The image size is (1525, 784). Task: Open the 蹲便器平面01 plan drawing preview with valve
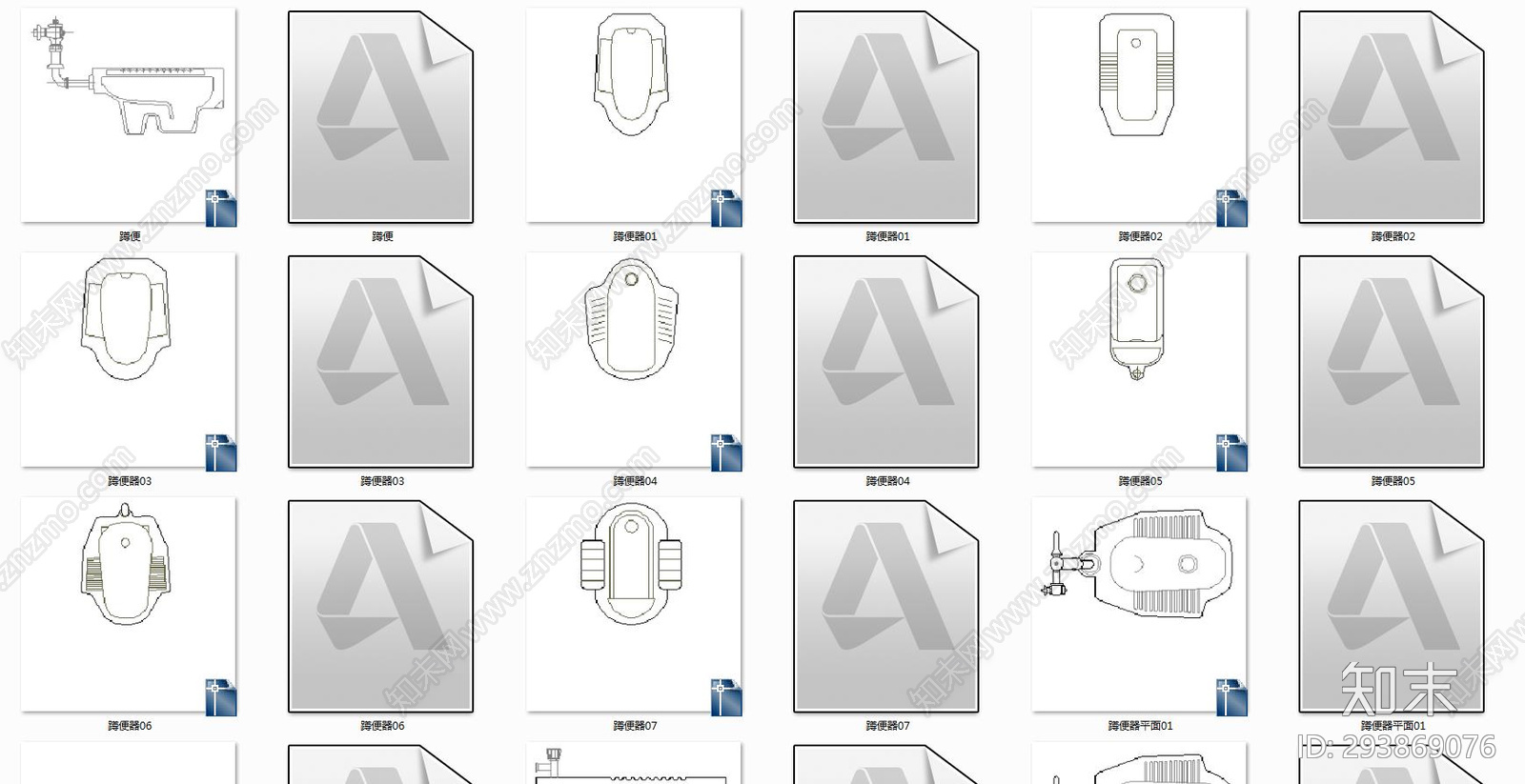1139,605
